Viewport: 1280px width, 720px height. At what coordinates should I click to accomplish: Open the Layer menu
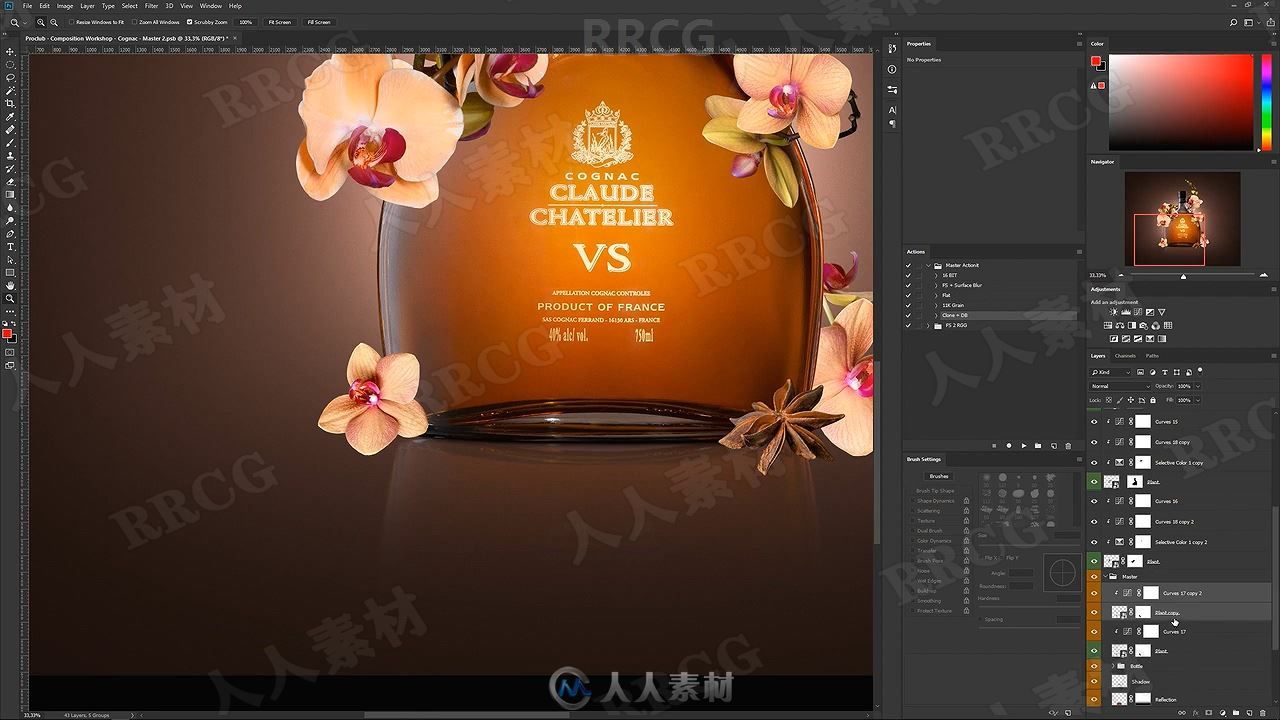coord(87,6)
